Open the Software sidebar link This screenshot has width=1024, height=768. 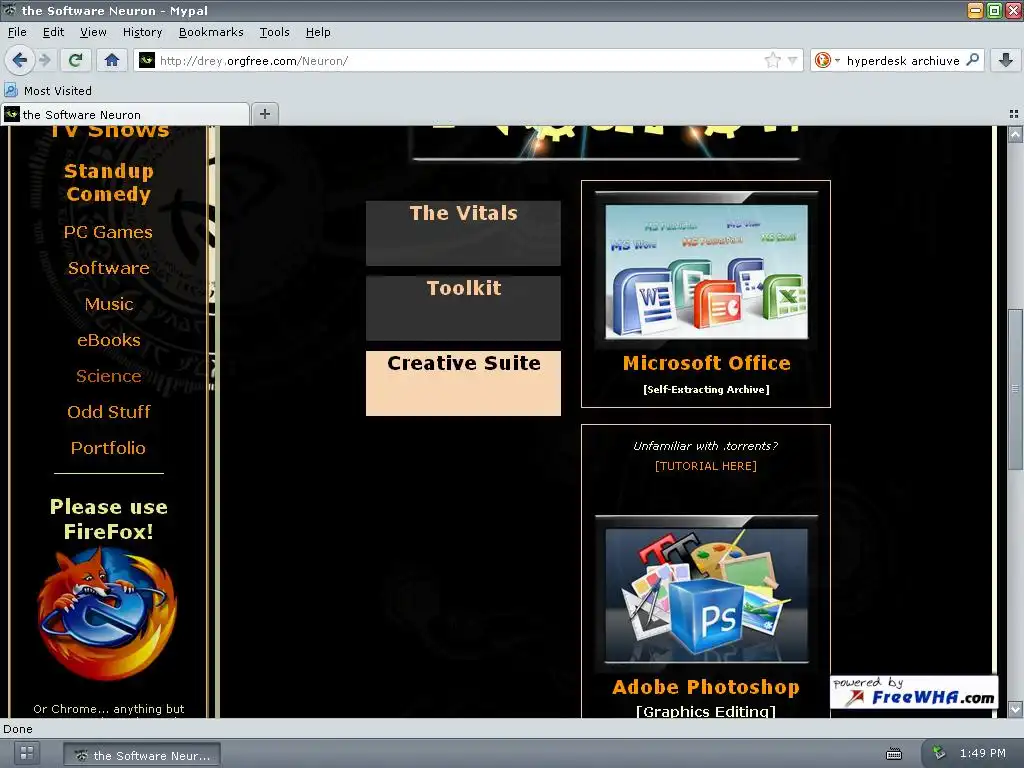(x=109, y=268)
